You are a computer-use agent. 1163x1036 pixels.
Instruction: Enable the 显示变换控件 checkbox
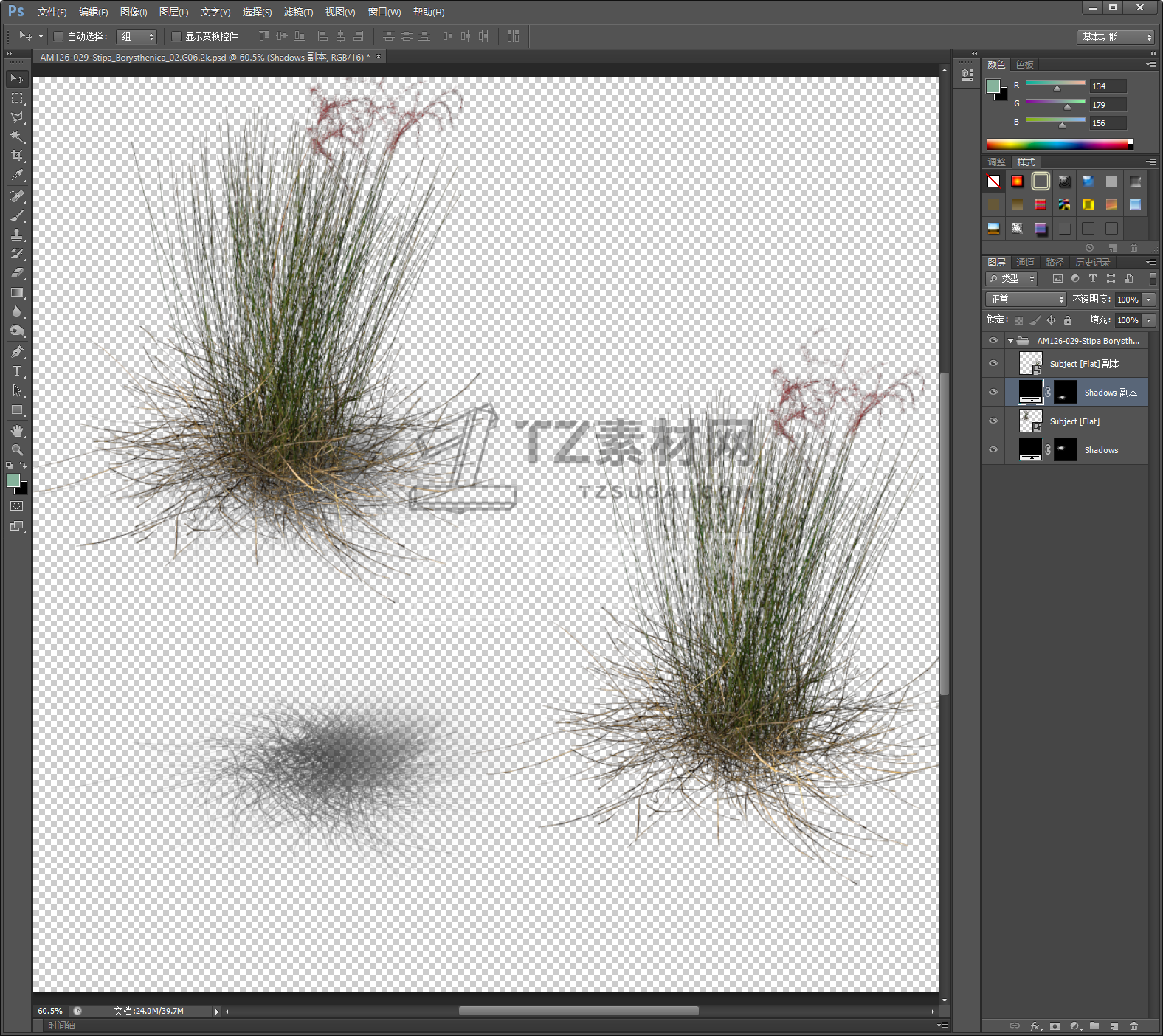[176, 36]
